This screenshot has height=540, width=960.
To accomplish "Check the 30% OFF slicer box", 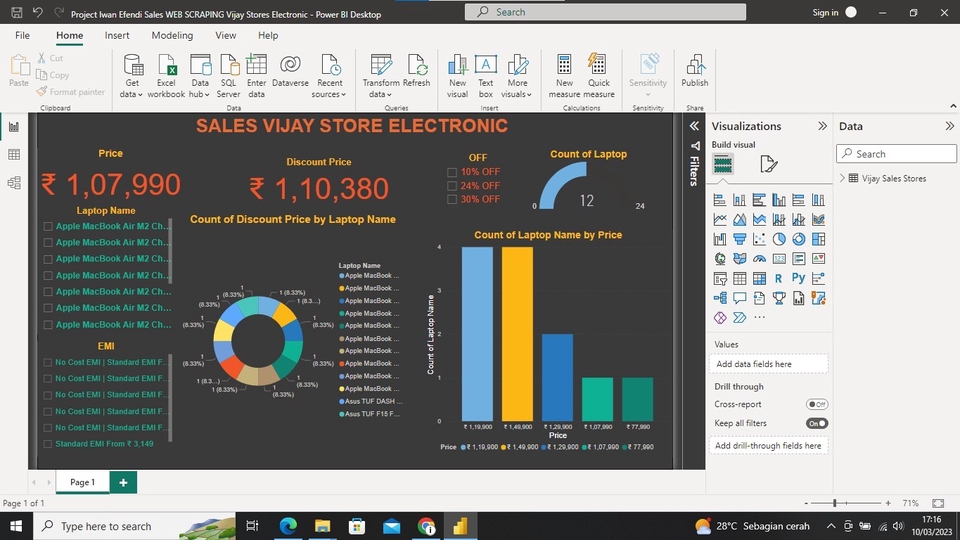I will point(452,199).
